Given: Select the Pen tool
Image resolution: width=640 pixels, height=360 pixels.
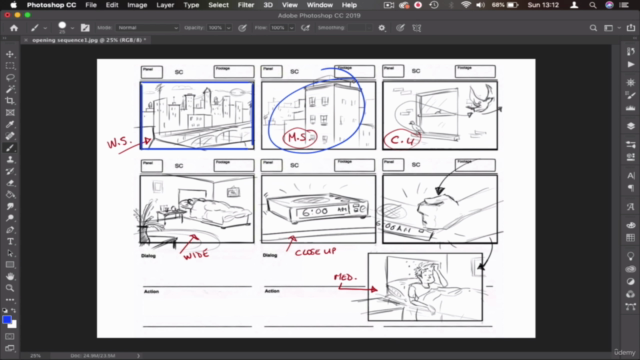Looking at the screenshot, I should point(10,230).
